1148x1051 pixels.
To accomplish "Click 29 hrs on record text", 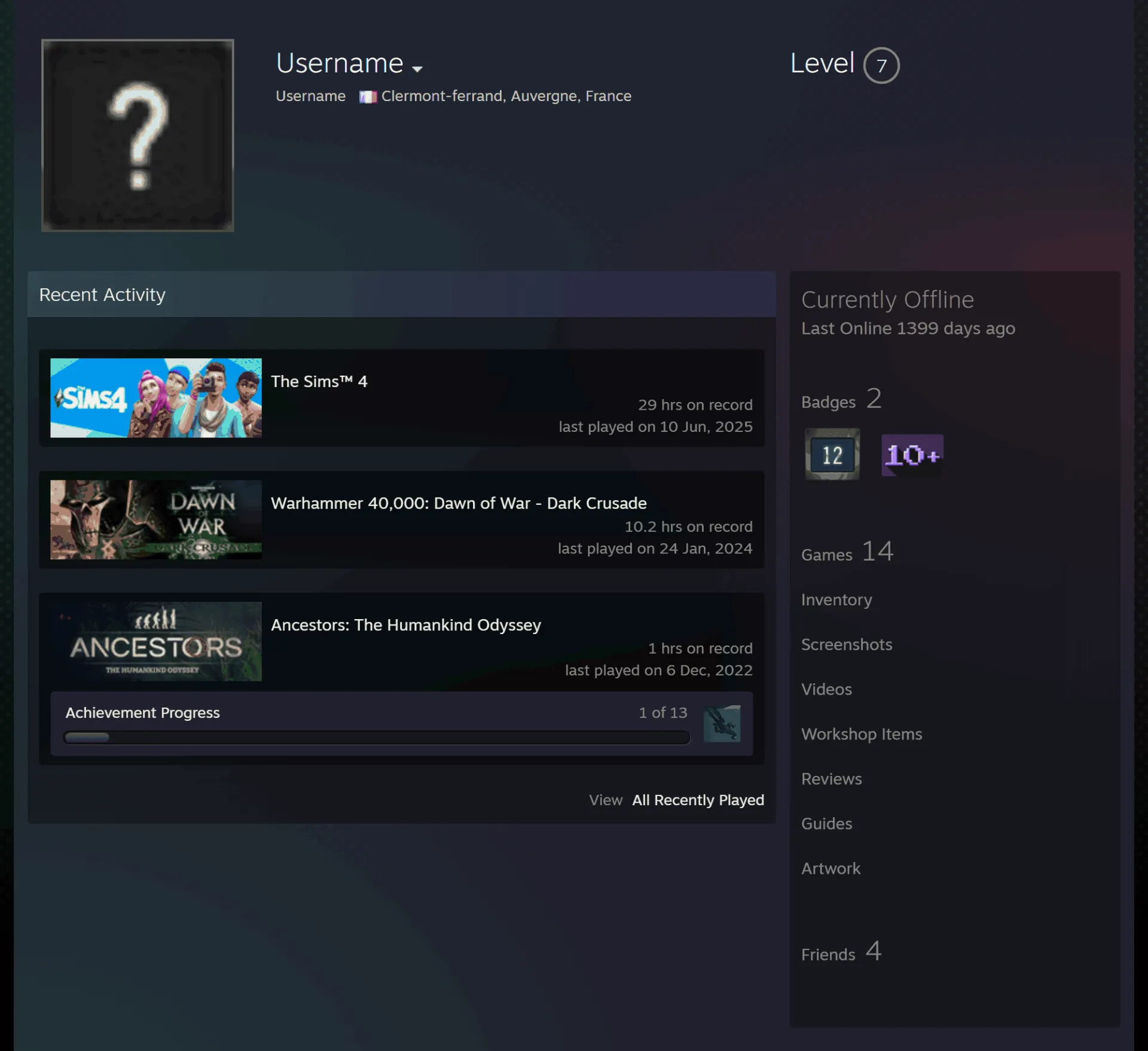I will pyautogui.click(x=695, y=405).
